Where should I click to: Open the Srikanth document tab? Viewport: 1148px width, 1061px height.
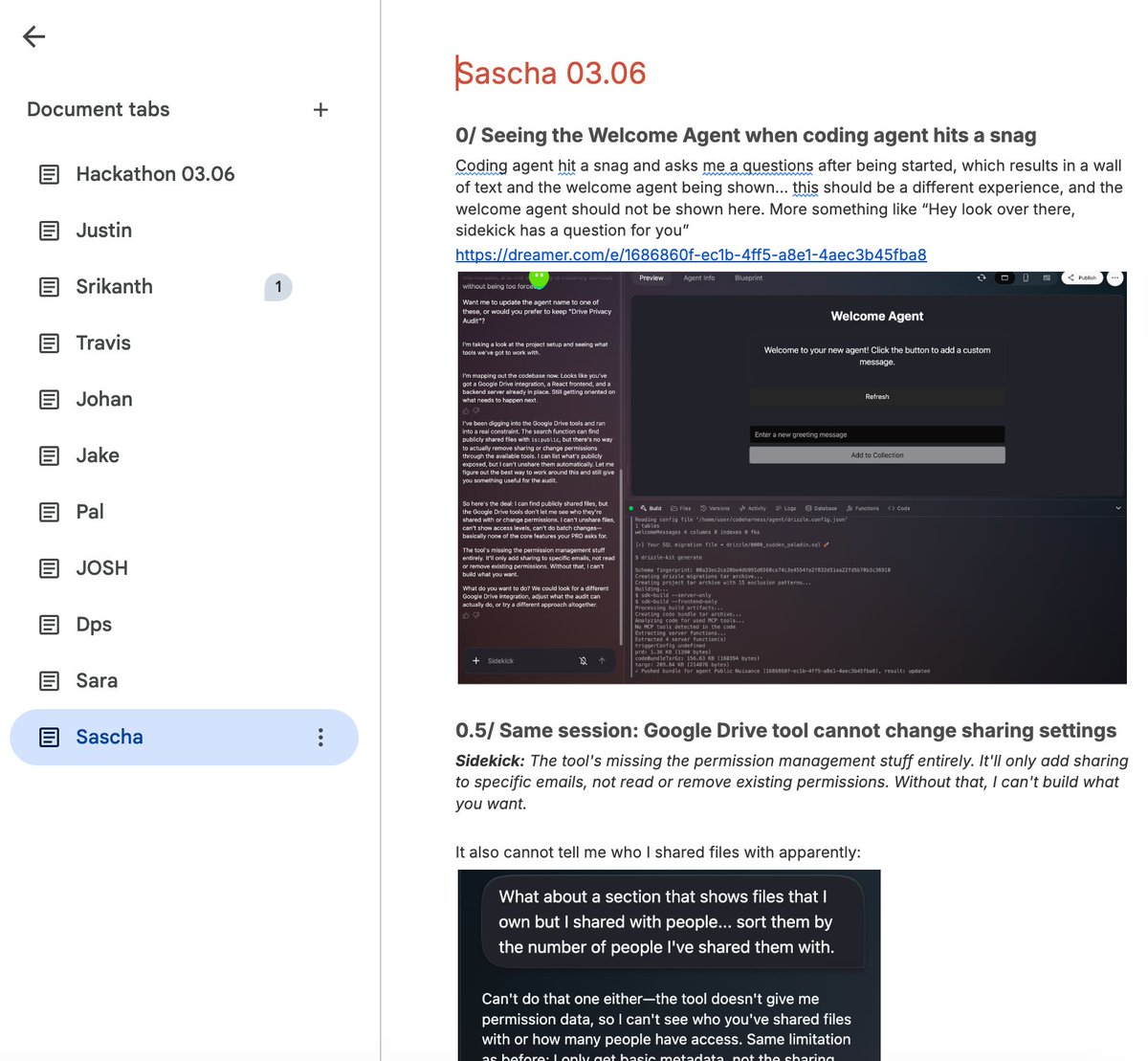click(115, 287)
